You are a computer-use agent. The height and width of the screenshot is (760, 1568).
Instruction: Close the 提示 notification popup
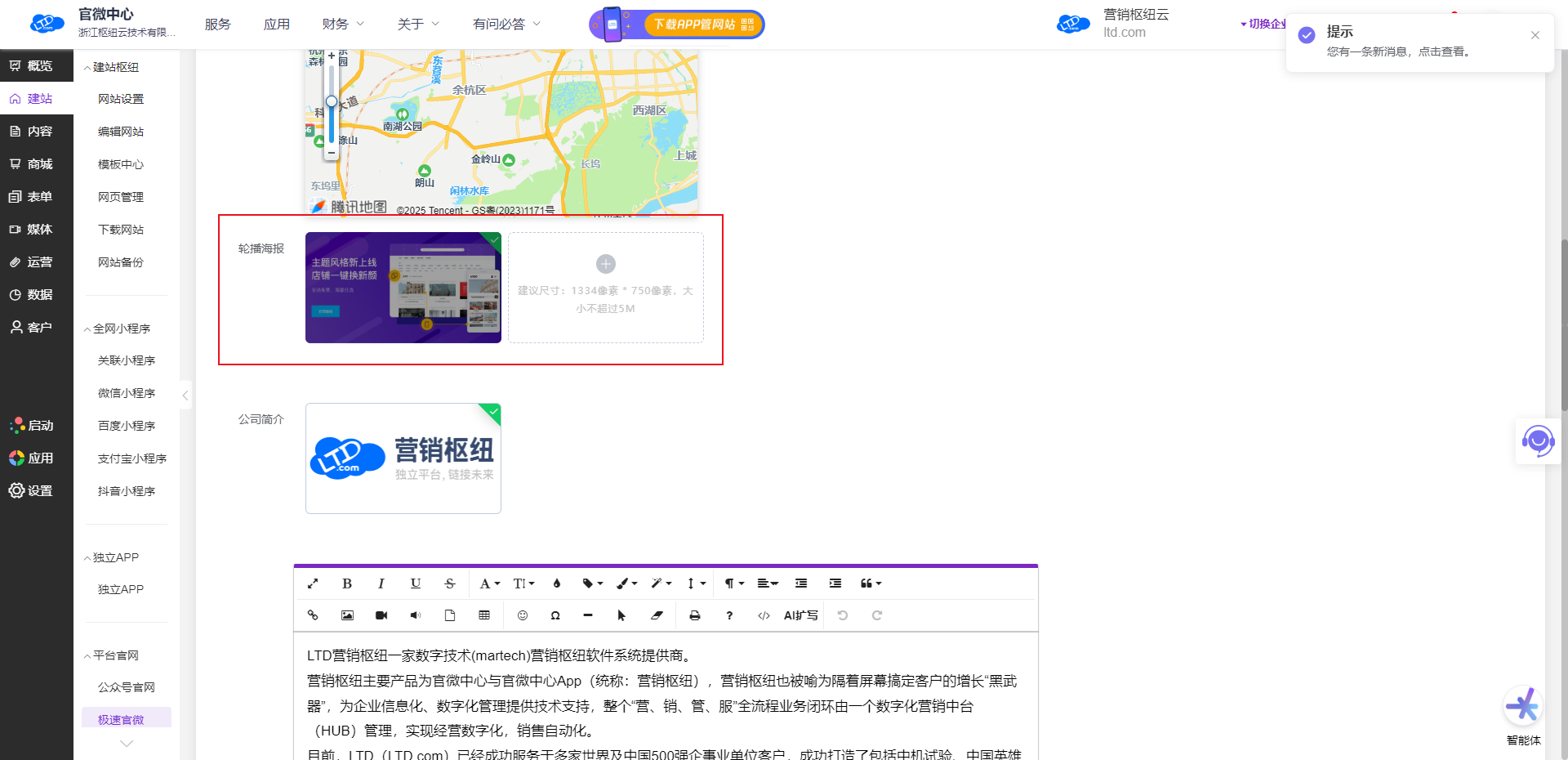[x=1535, y=35]
